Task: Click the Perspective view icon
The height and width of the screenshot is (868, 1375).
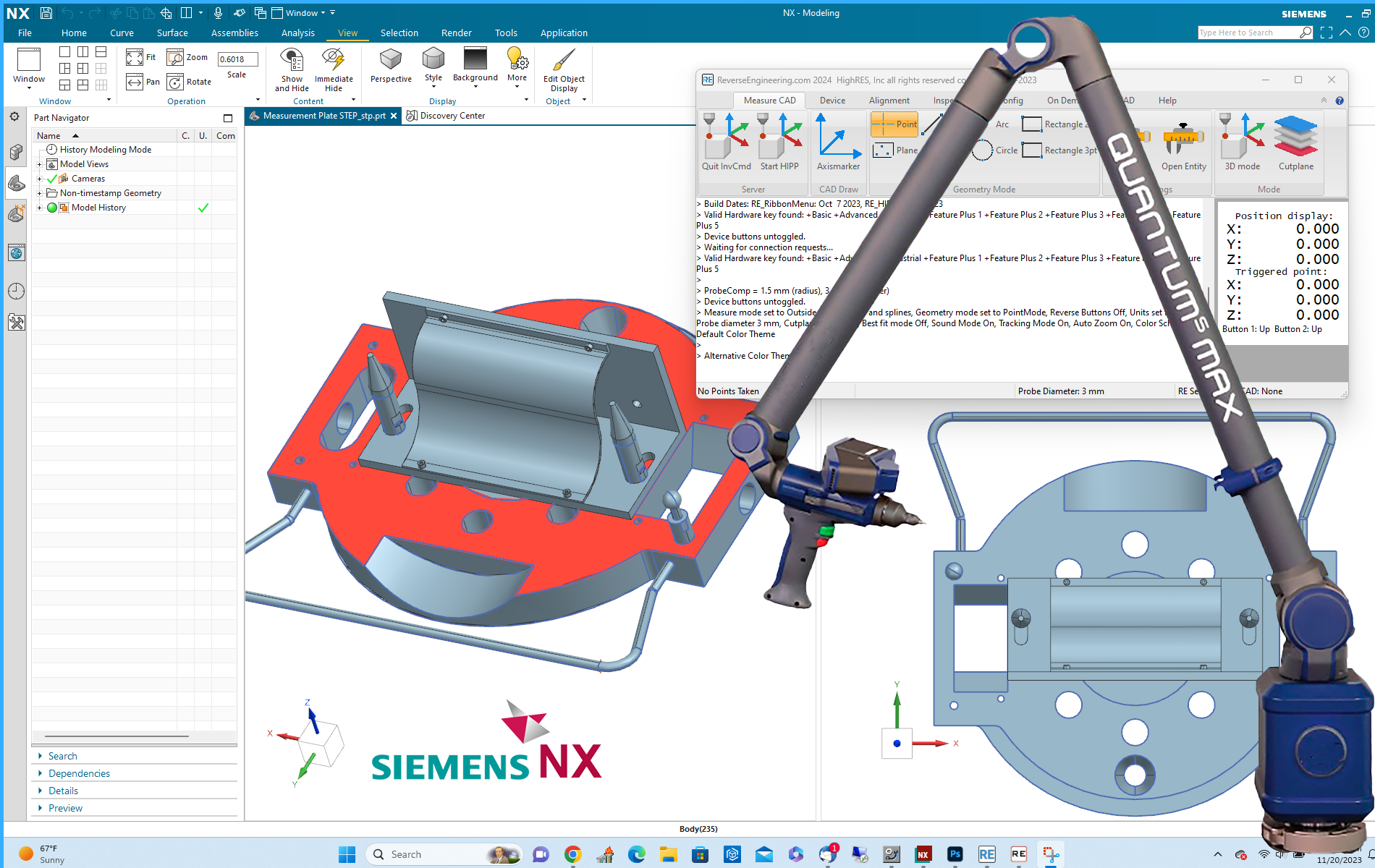Action: coord(390,61)
